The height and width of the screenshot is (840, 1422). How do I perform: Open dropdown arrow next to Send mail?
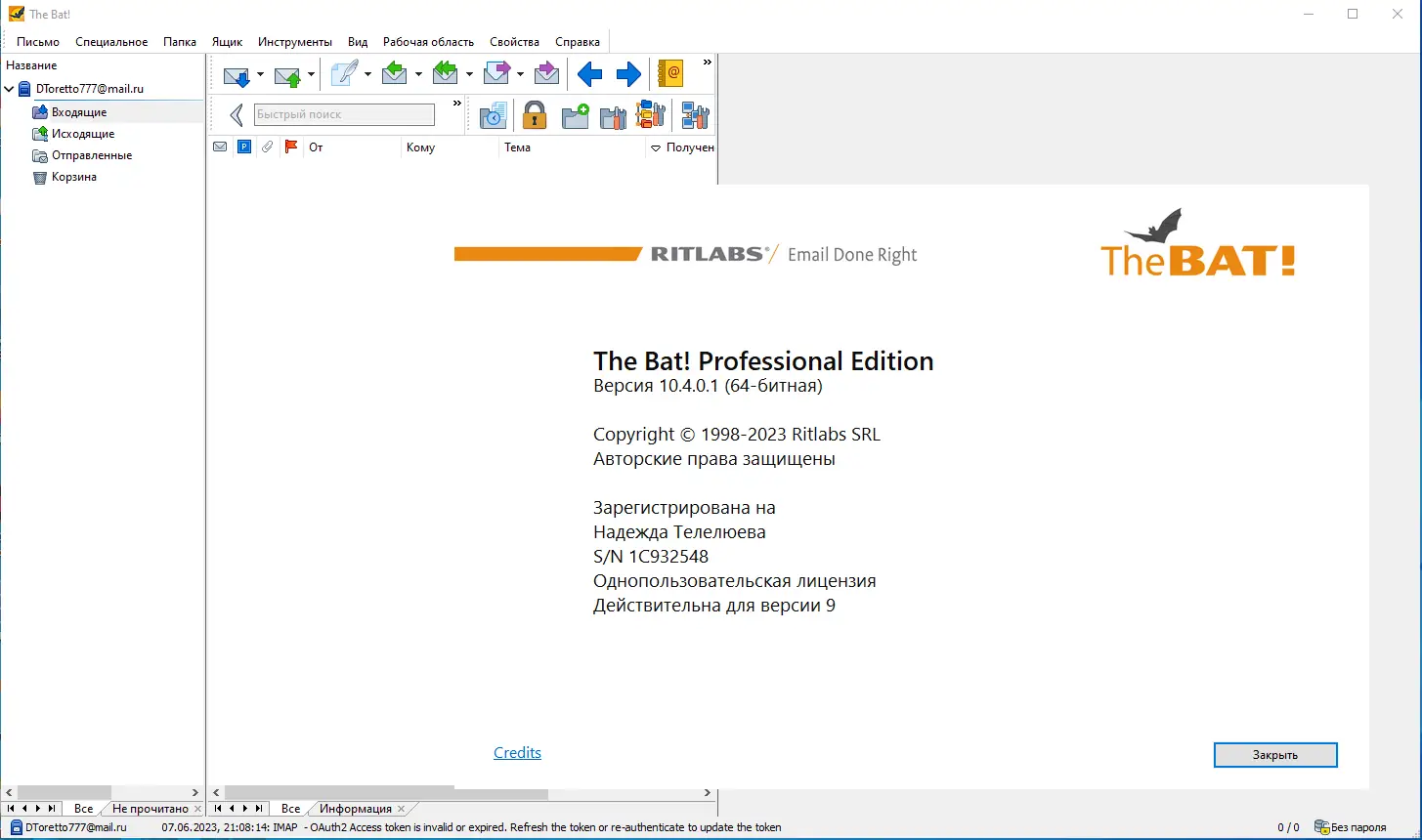(x=311, y=74)
